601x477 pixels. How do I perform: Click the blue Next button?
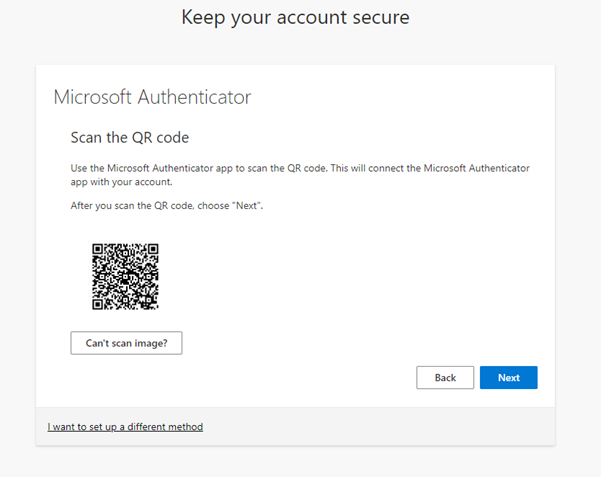click(509, 378)
